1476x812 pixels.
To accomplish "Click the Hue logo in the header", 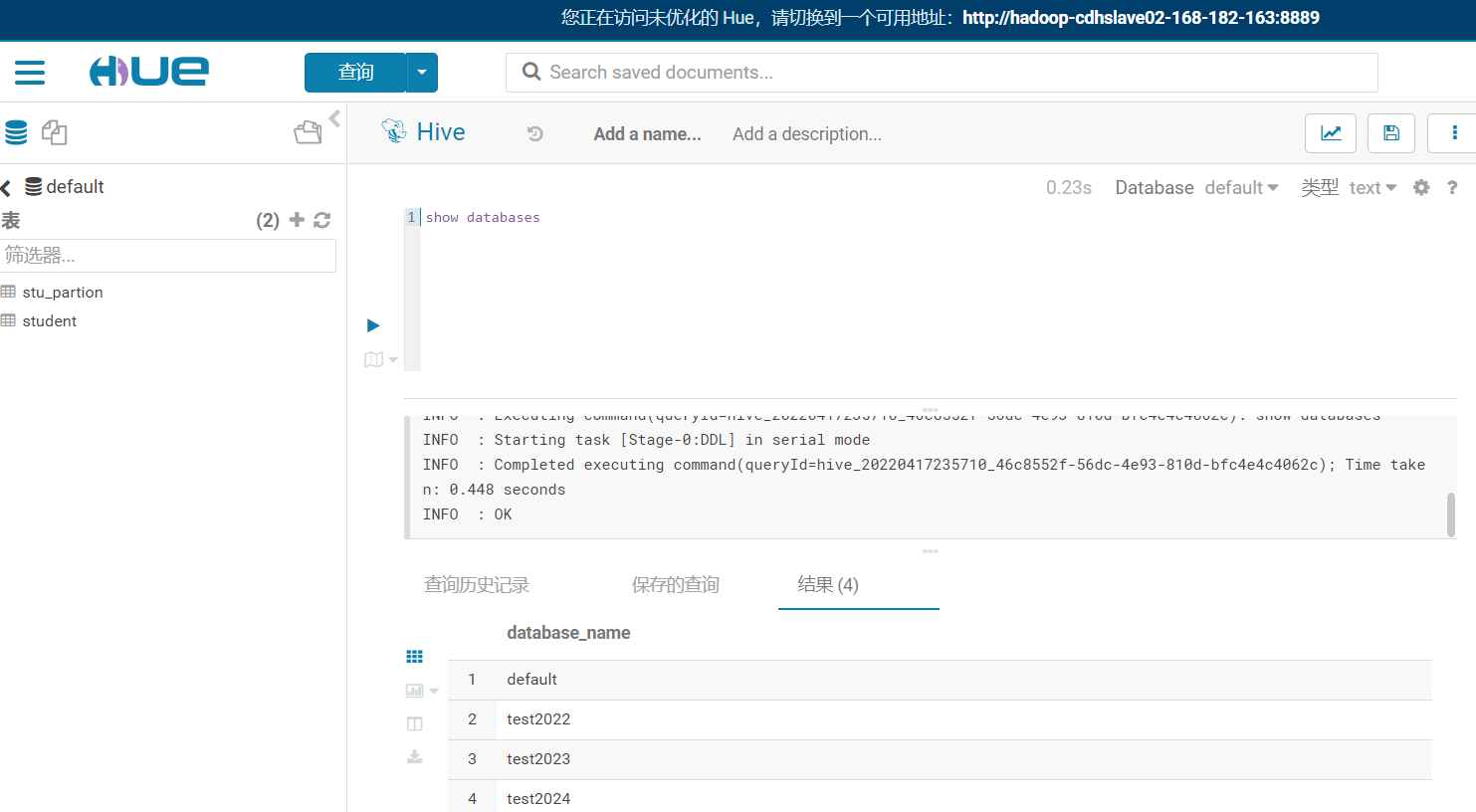I will pyautogui.click(x=148, y=72).
